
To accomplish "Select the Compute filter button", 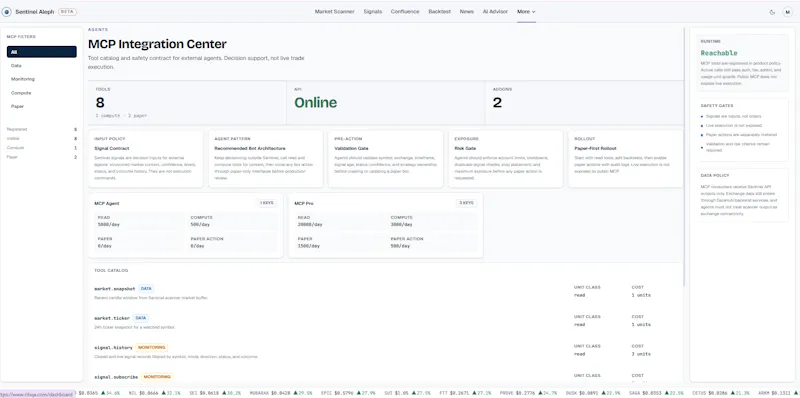I will pyautogui.click(x=42, y=93).
